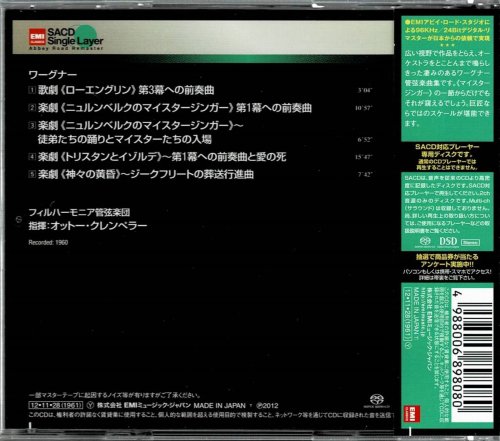This screenshot has height=441, width=500.
Task: Click the Abbey Road Remaster caption
Action: tap(66, 48)
